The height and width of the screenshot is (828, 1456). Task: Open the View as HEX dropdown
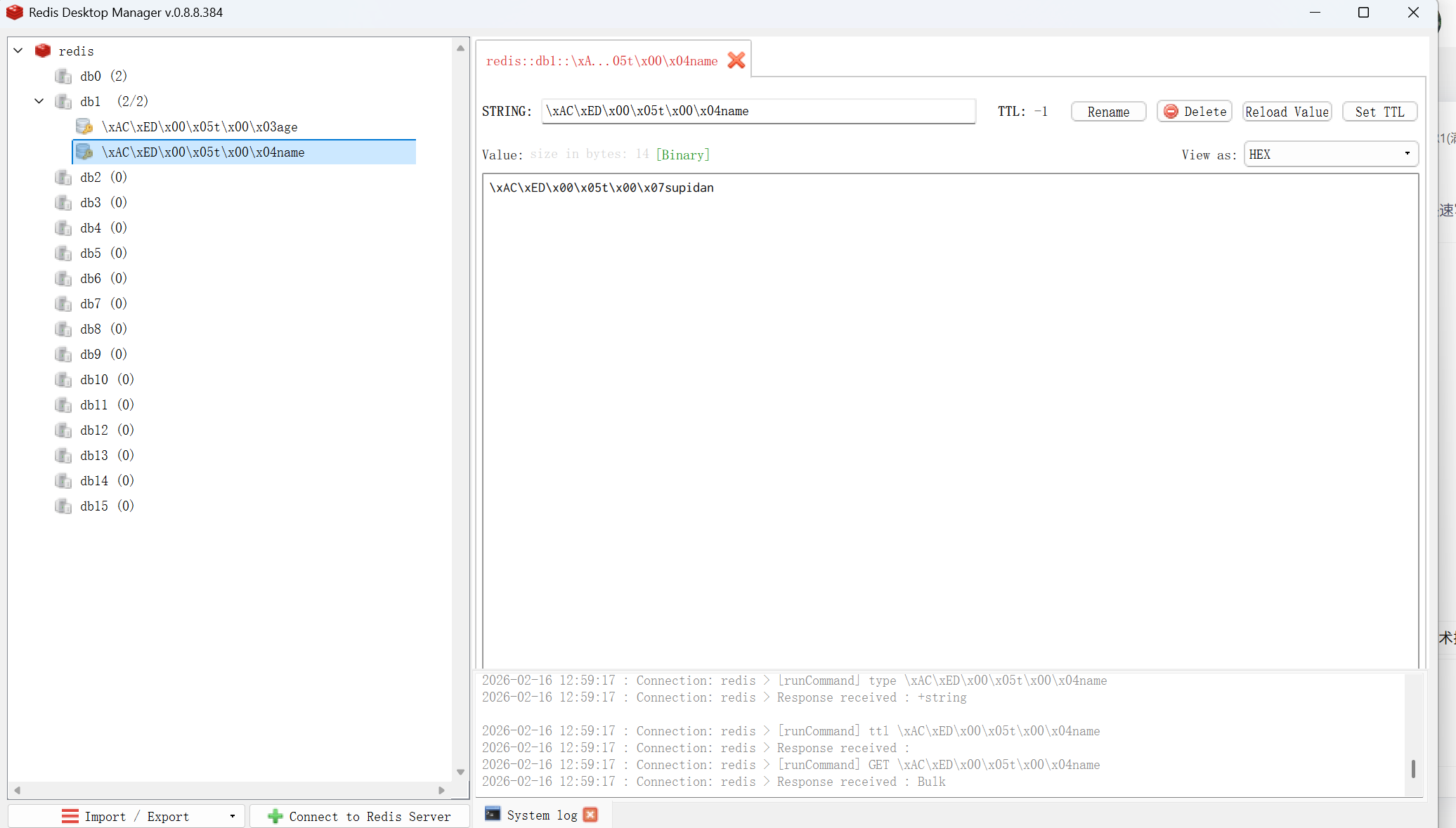point(1330,154)
